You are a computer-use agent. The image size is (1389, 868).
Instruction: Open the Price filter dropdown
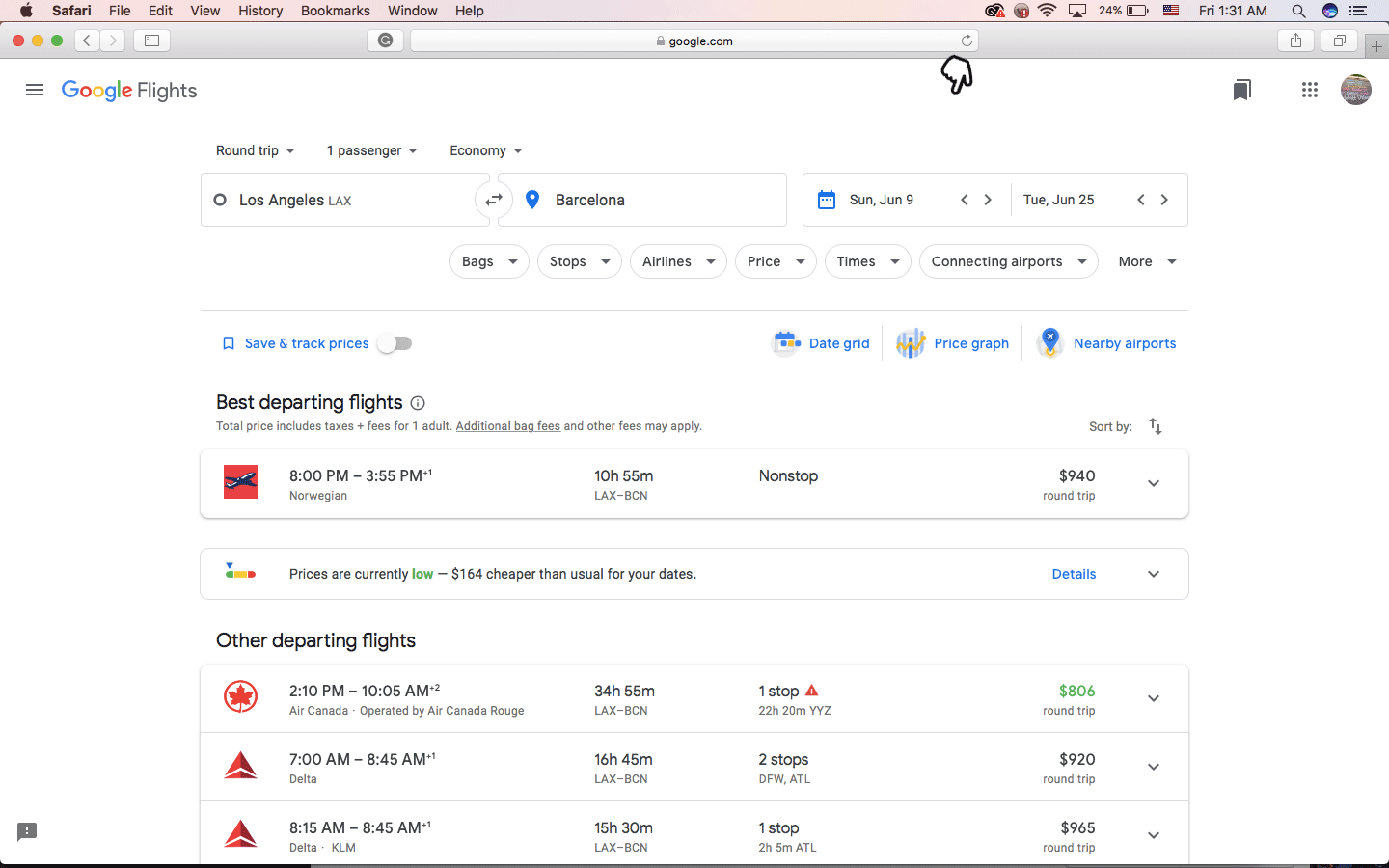pyautogui.click(x=776, y=261)
